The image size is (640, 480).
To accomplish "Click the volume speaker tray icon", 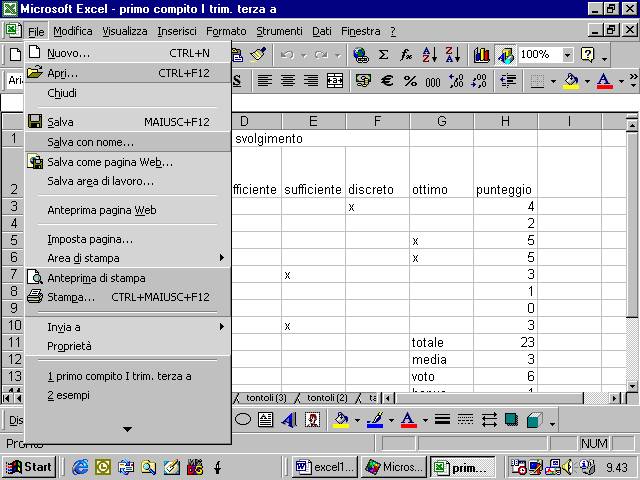I will [x=567, y=467].
